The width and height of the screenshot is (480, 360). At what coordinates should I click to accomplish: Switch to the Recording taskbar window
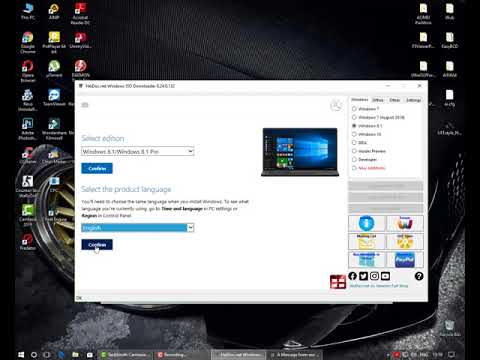pyautogui.click(x=180, y=355)
